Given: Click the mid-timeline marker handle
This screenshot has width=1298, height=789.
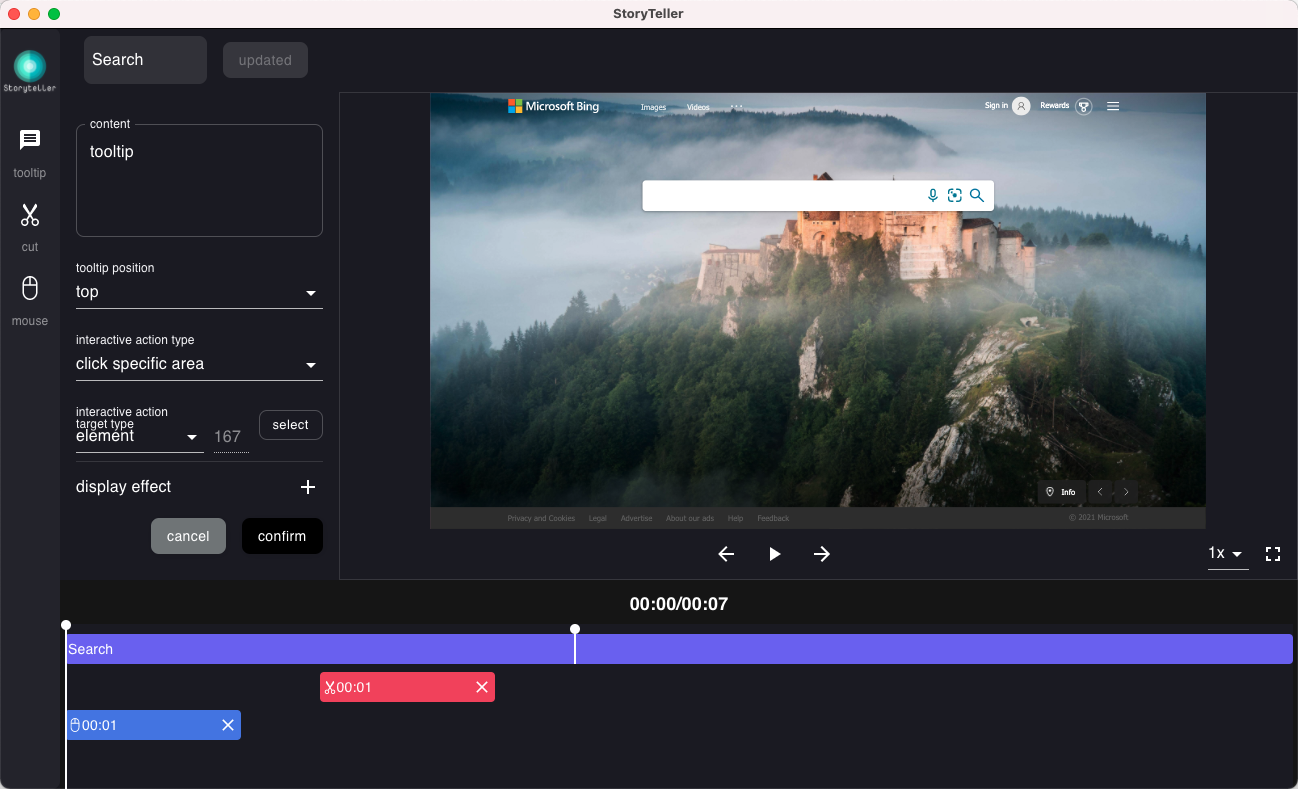Looking at the screenshot, I should coord(575,629).
